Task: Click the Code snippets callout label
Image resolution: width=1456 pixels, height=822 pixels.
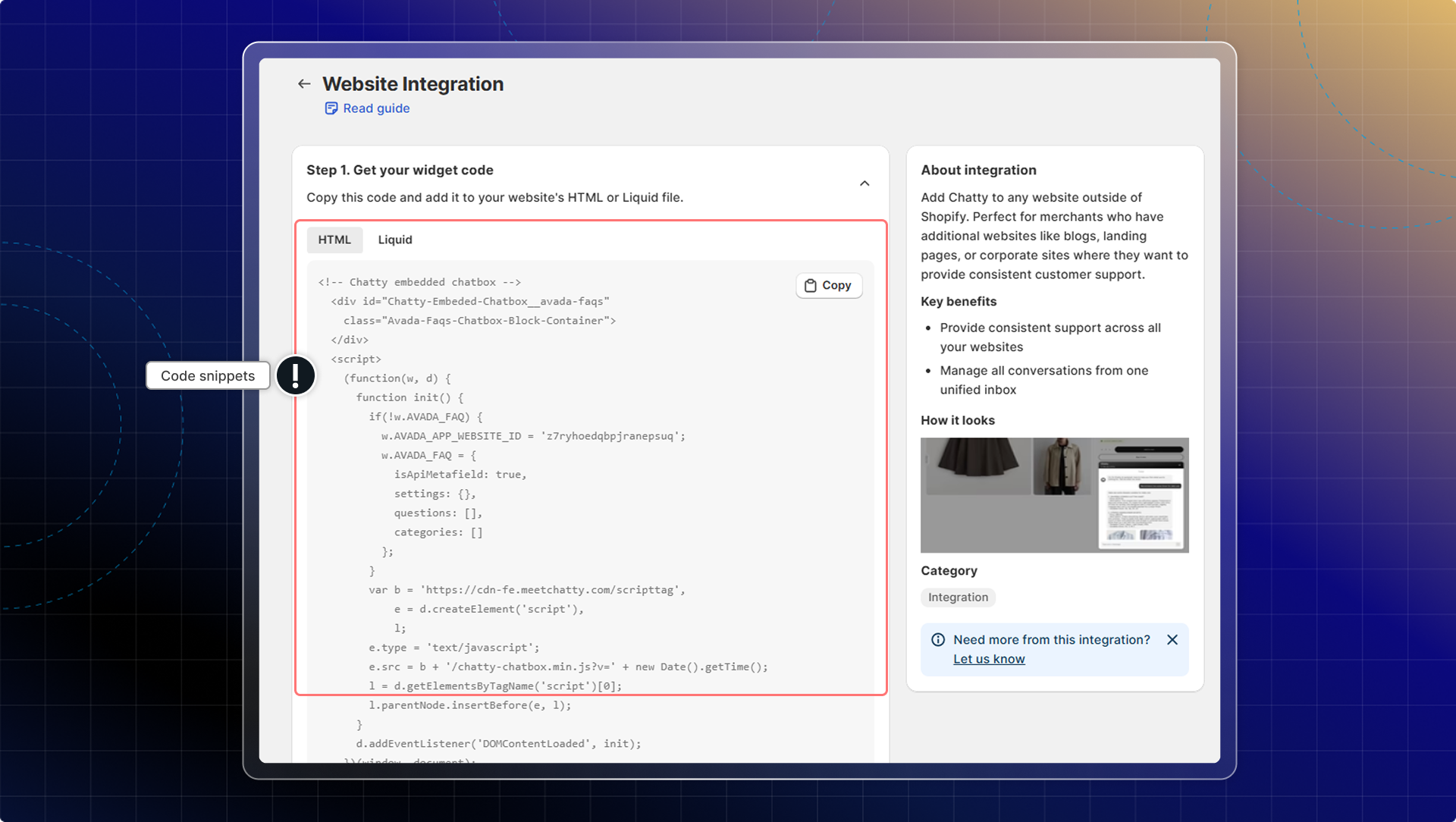Action: click(208, 375)
